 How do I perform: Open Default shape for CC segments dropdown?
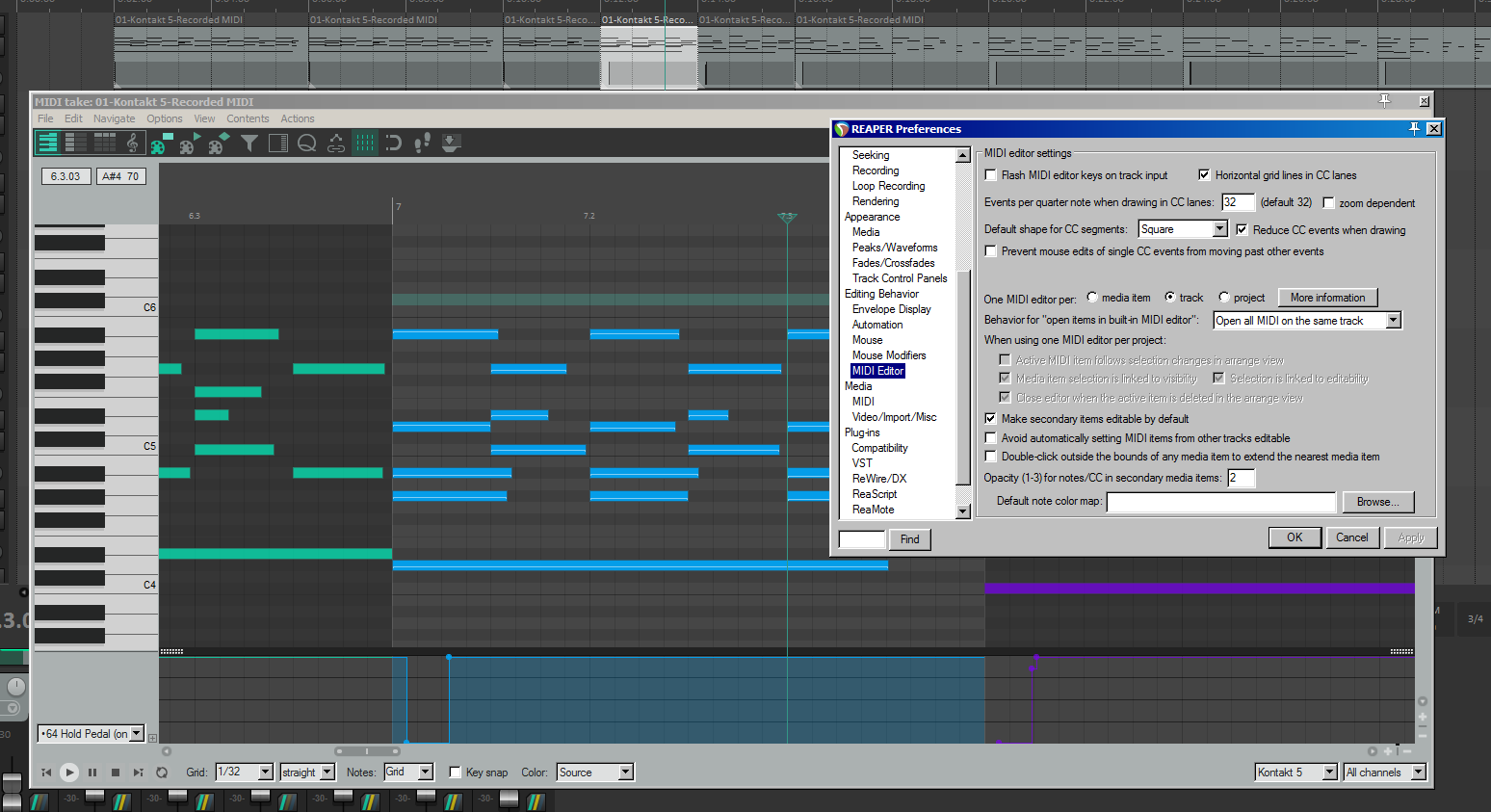point(1183,229)
